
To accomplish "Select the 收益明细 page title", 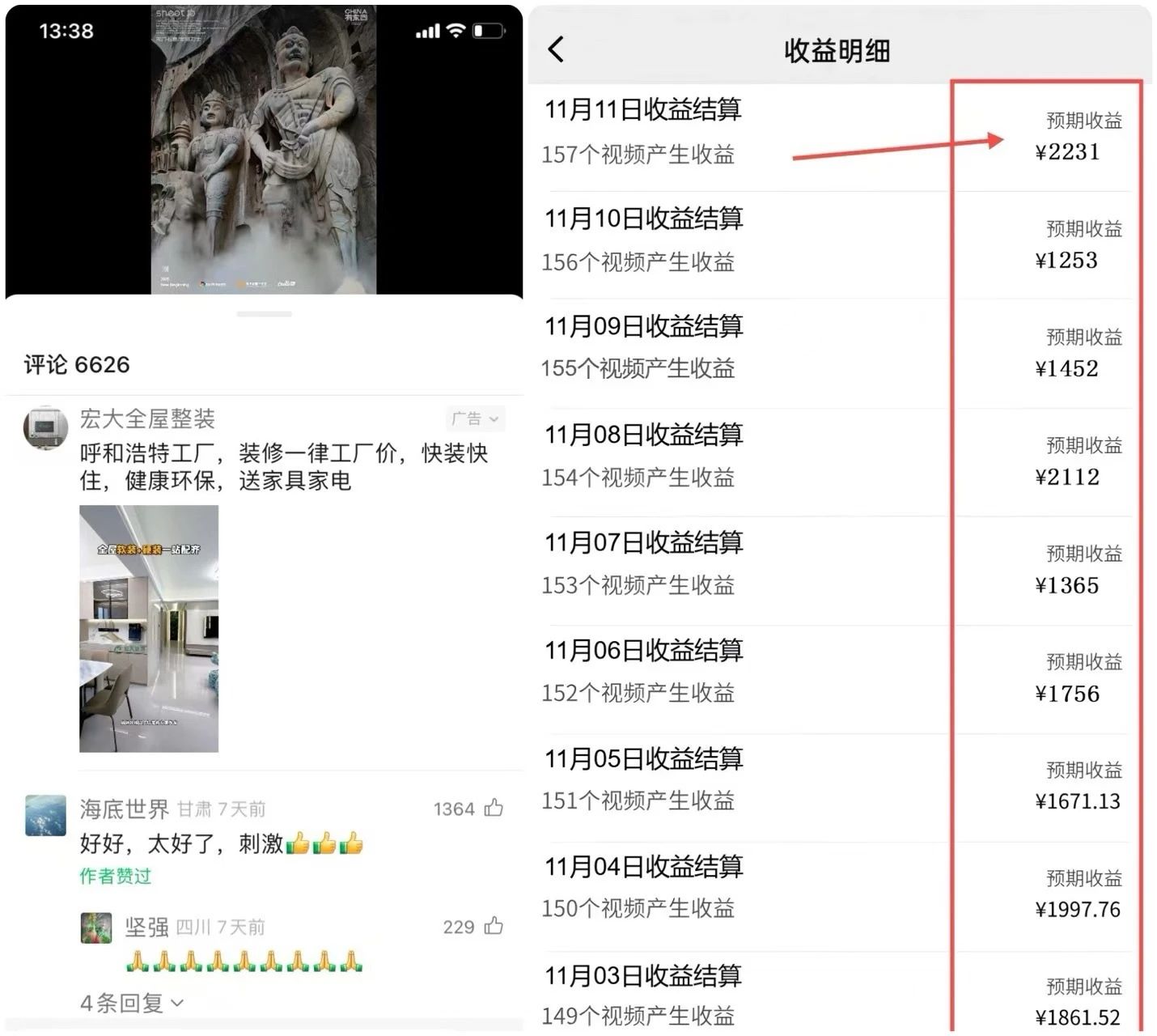I will (x=837, y=49).
